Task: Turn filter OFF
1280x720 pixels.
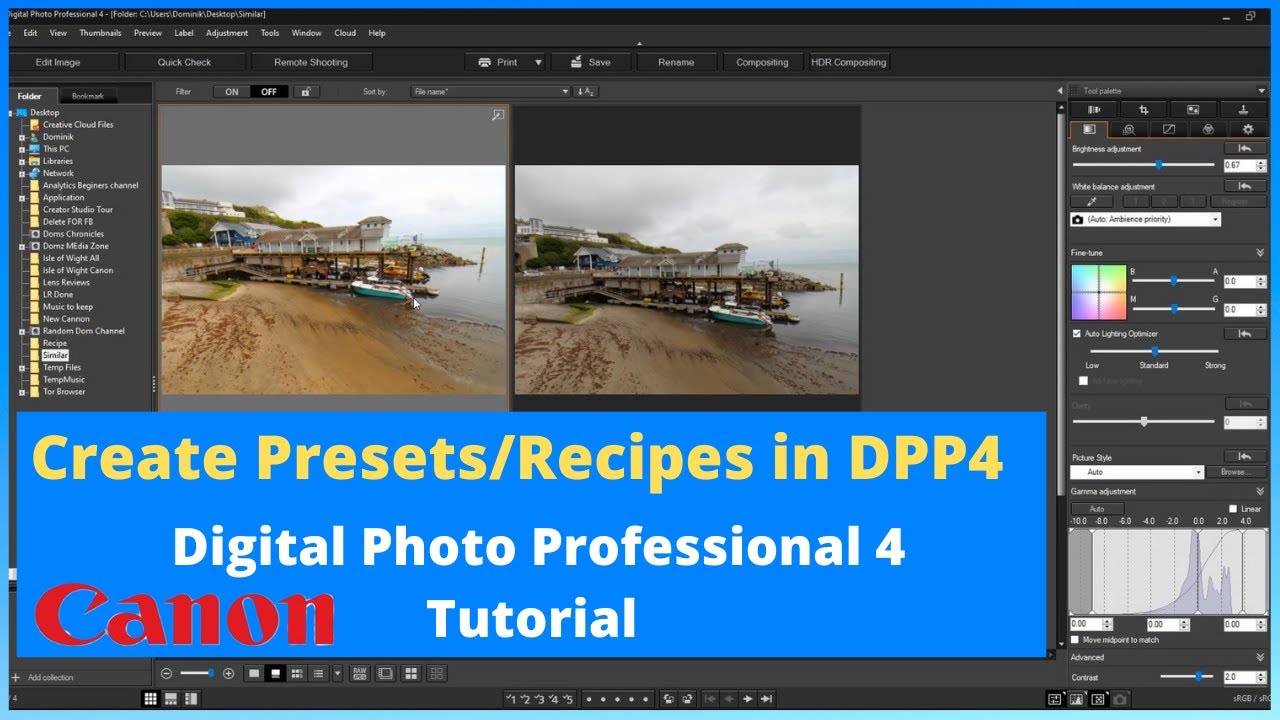Action: pyautogui.click(x=269, y=91)
